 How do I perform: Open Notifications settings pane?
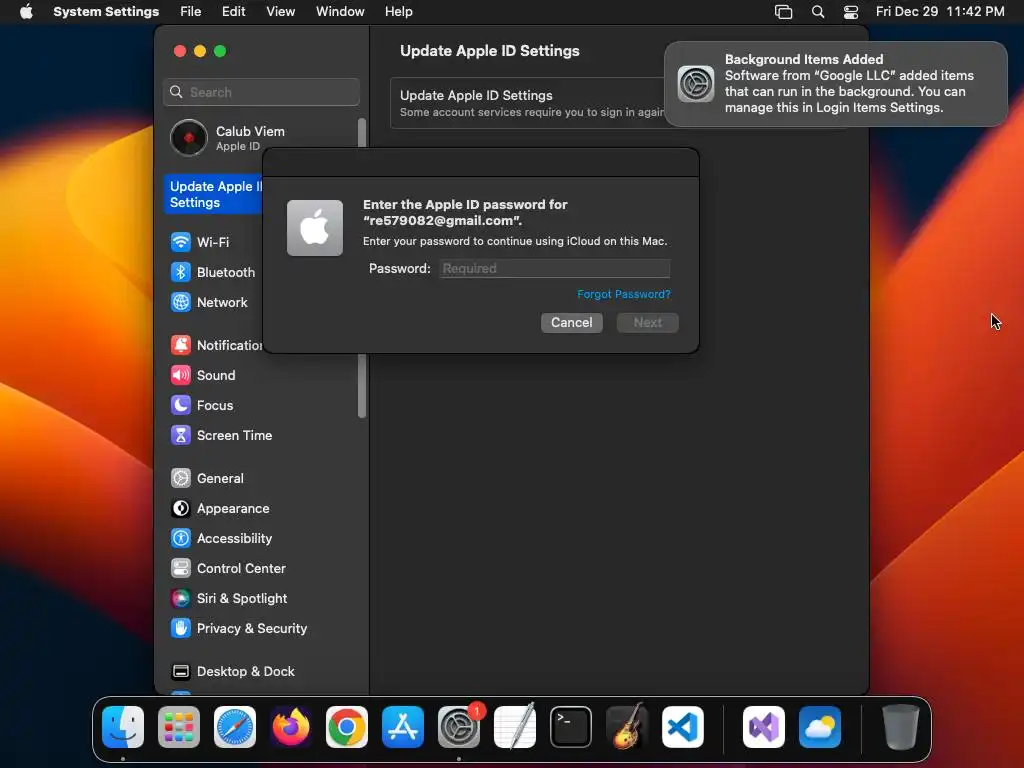[x=216, y=345]
